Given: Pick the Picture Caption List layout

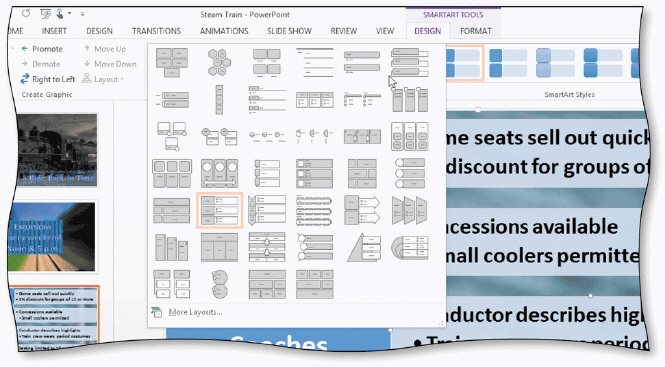Looking at the screenshot, I should coord(267,62).
